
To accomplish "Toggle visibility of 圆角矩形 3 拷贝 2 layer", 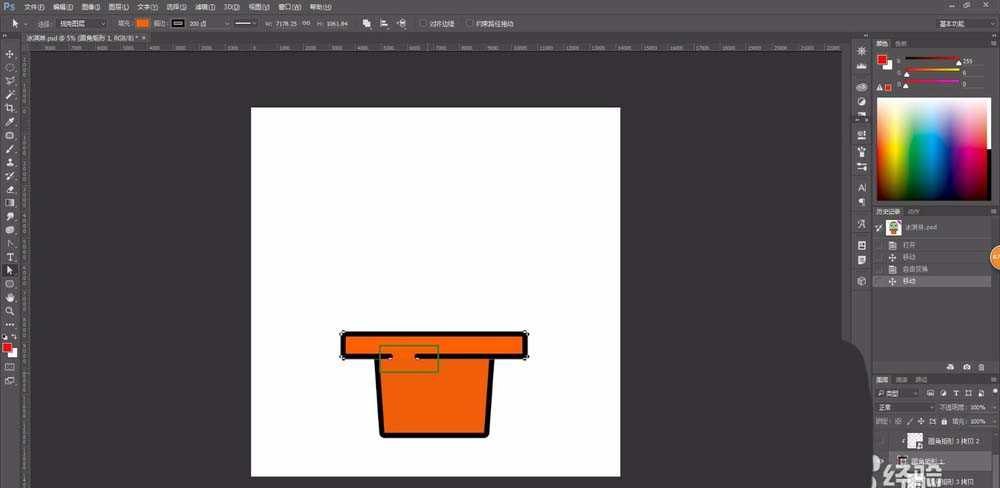I will click(880, 440).
